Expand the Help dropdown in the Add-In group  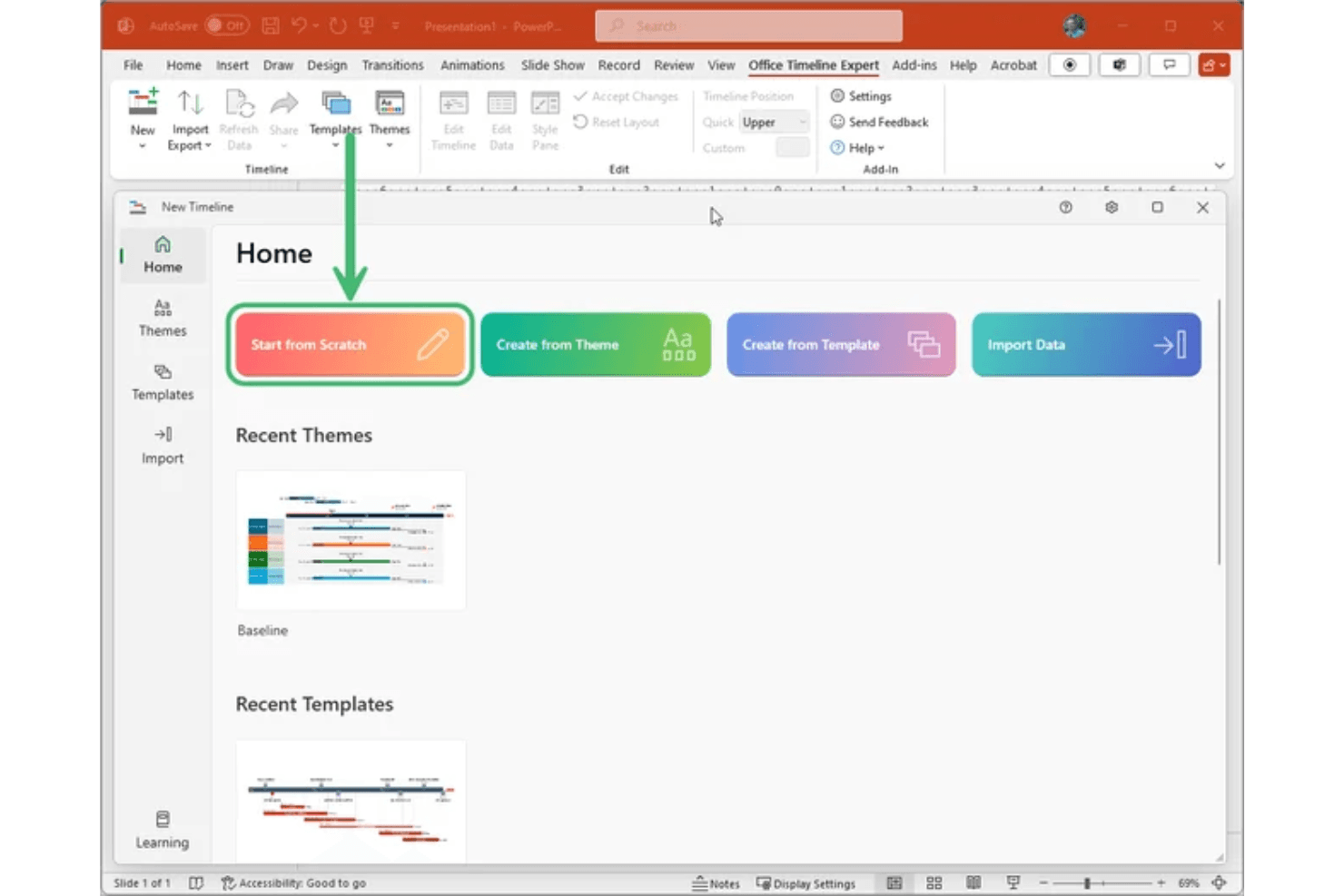pyautogui.click(x=857, y=148)
